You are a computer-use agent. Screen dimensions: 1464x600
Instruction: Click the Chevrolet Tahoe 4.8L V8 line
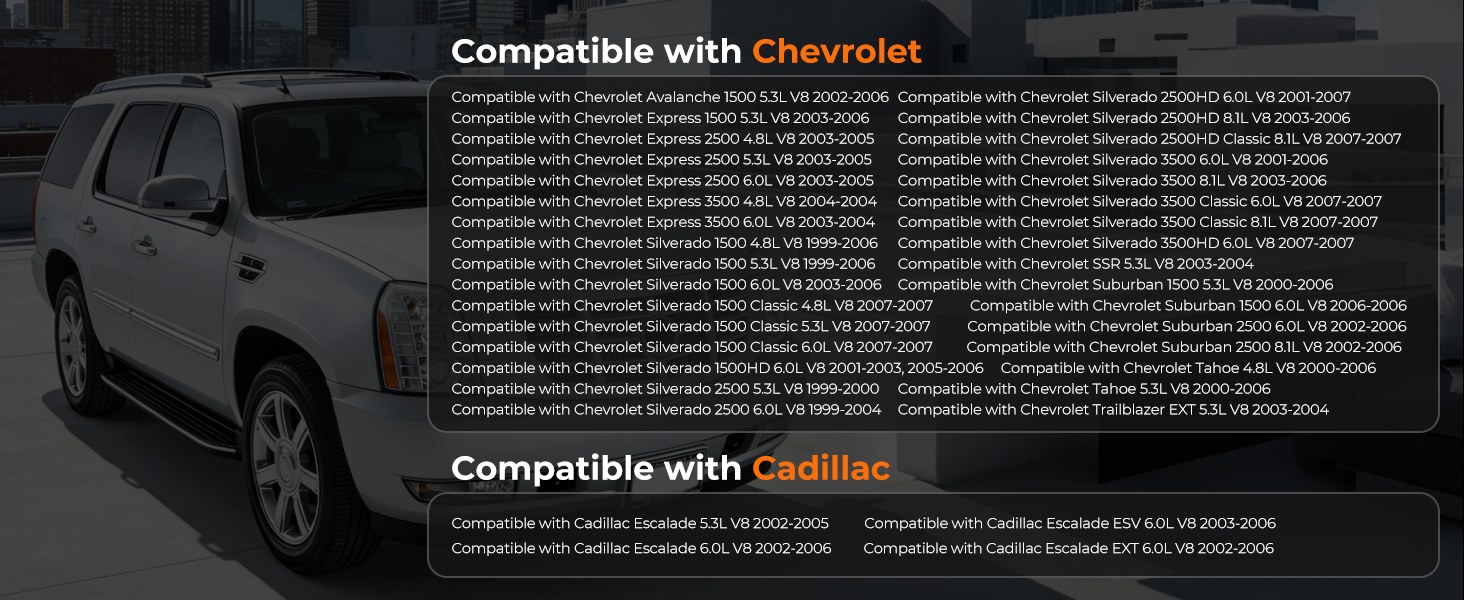pos(1188,368)
